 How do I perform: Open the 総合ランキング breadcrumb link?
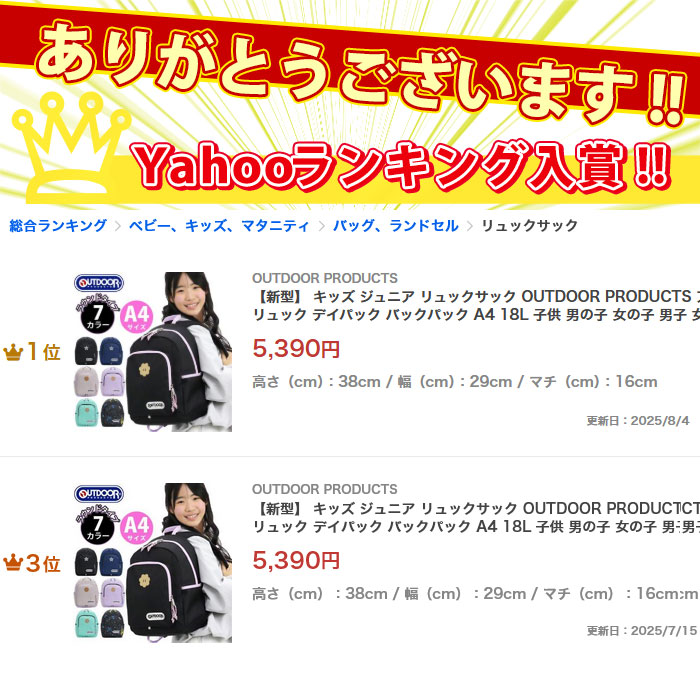click(58, 225)
